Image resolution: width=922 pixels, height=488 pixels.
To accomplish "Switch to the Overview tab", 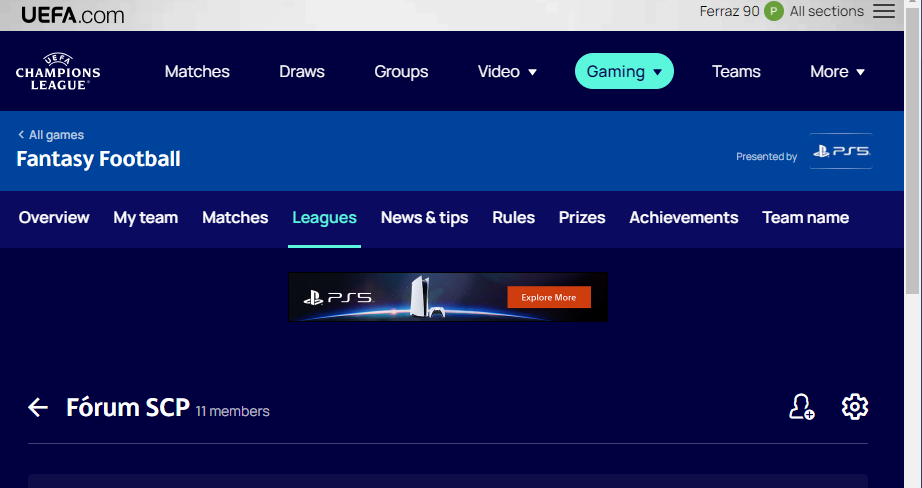I will pyautogui.click(x=54, y=218).
